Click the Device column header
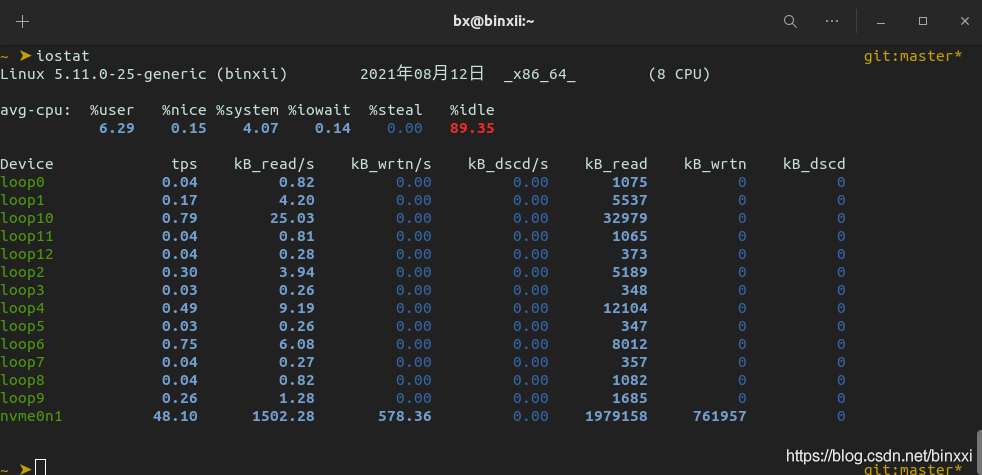Image resolution: width=982 pixels, height=475 pixels. pyautogui.click(x=27, y=164)
